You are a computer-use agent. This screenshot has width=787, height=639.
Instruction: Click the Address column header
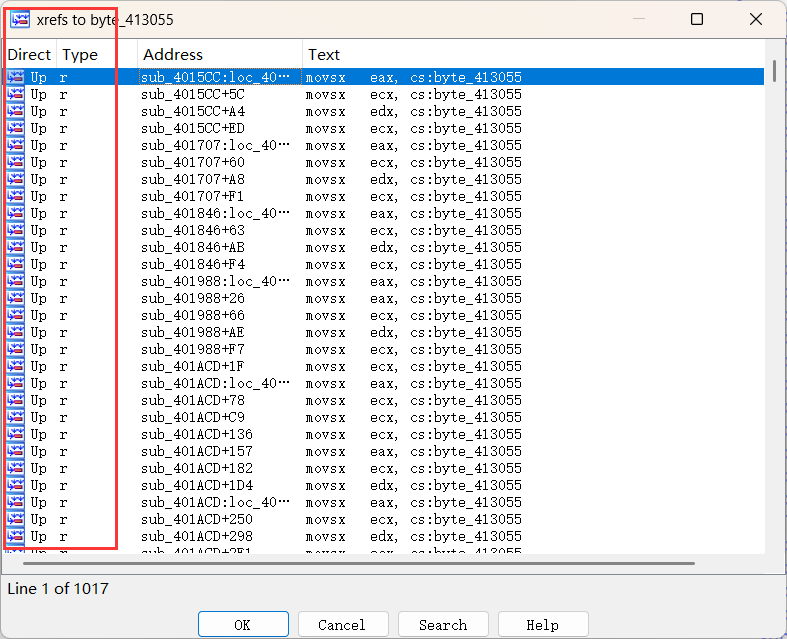pyautogui.click(x=173, y=55)
